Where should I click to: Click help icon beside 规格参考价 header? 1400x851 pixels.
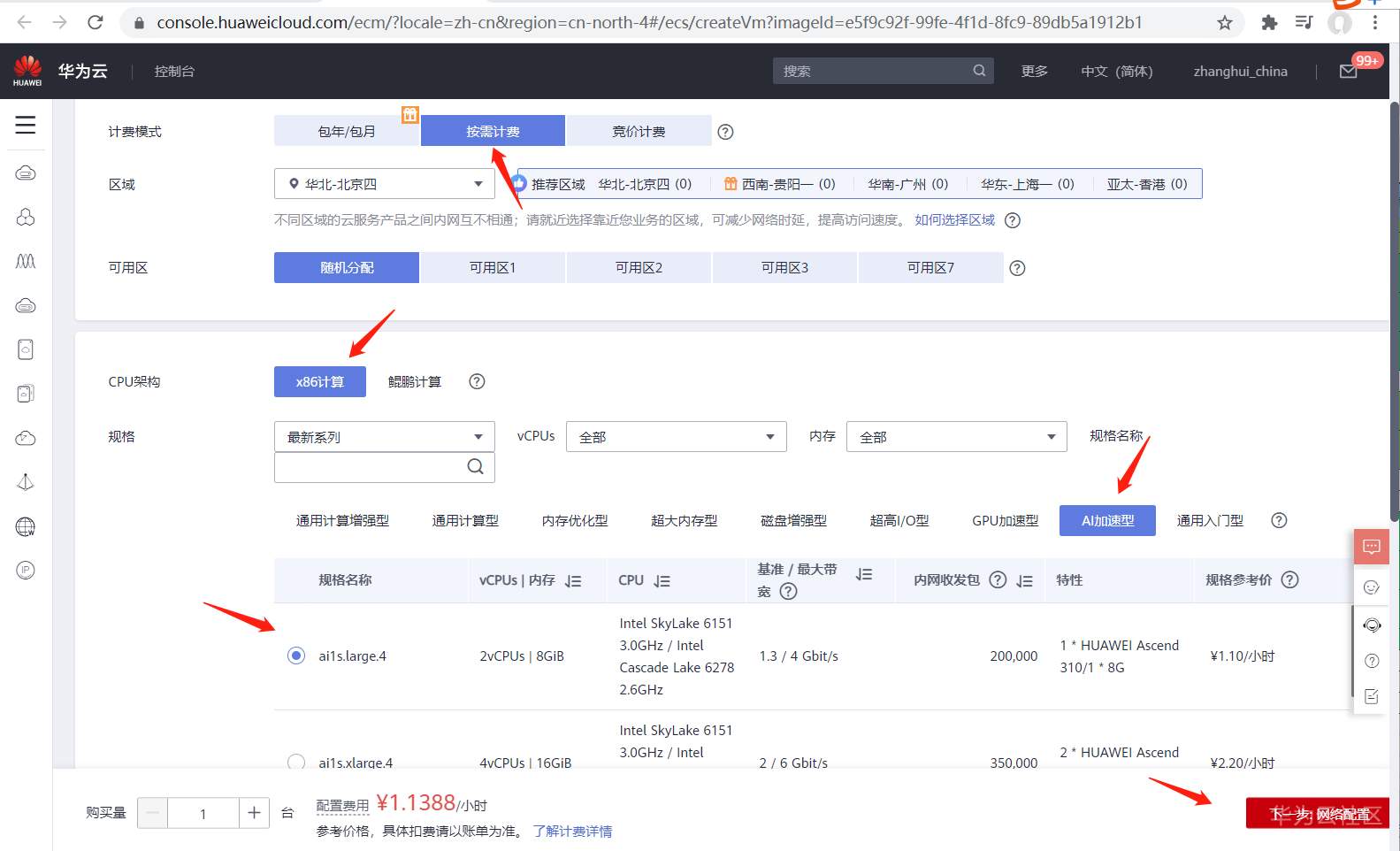point(1290,579)
